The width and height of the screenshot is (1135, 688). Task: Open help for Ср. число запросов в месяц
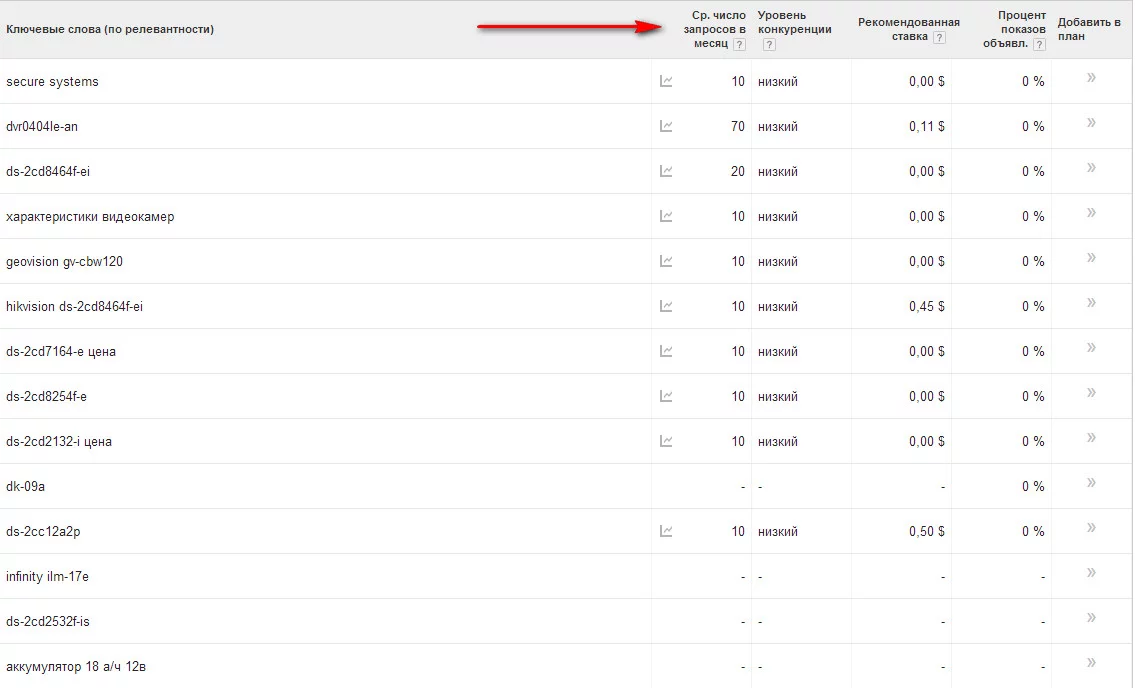pos(739,44)
